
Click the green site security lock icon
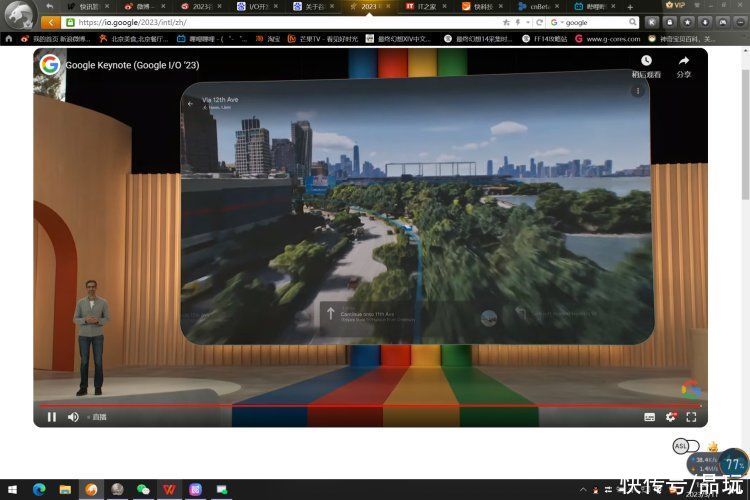[70, 22]
